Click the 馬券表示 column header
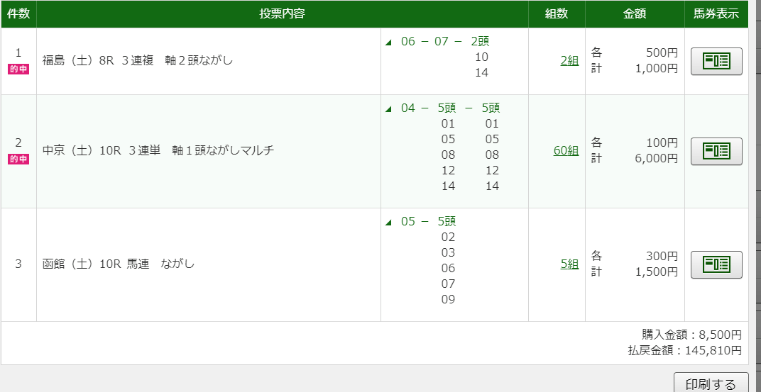The image size is (761, 392). point(716,14)
